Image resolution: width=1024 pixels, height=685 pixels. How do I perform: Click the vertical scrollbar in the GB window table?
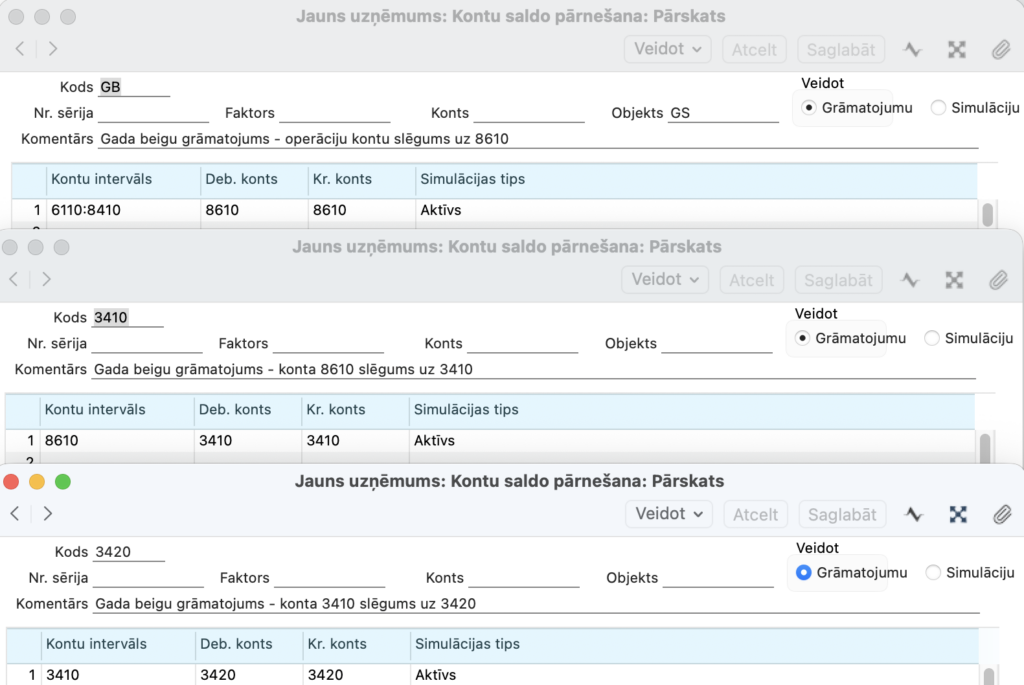coord(987,214)
